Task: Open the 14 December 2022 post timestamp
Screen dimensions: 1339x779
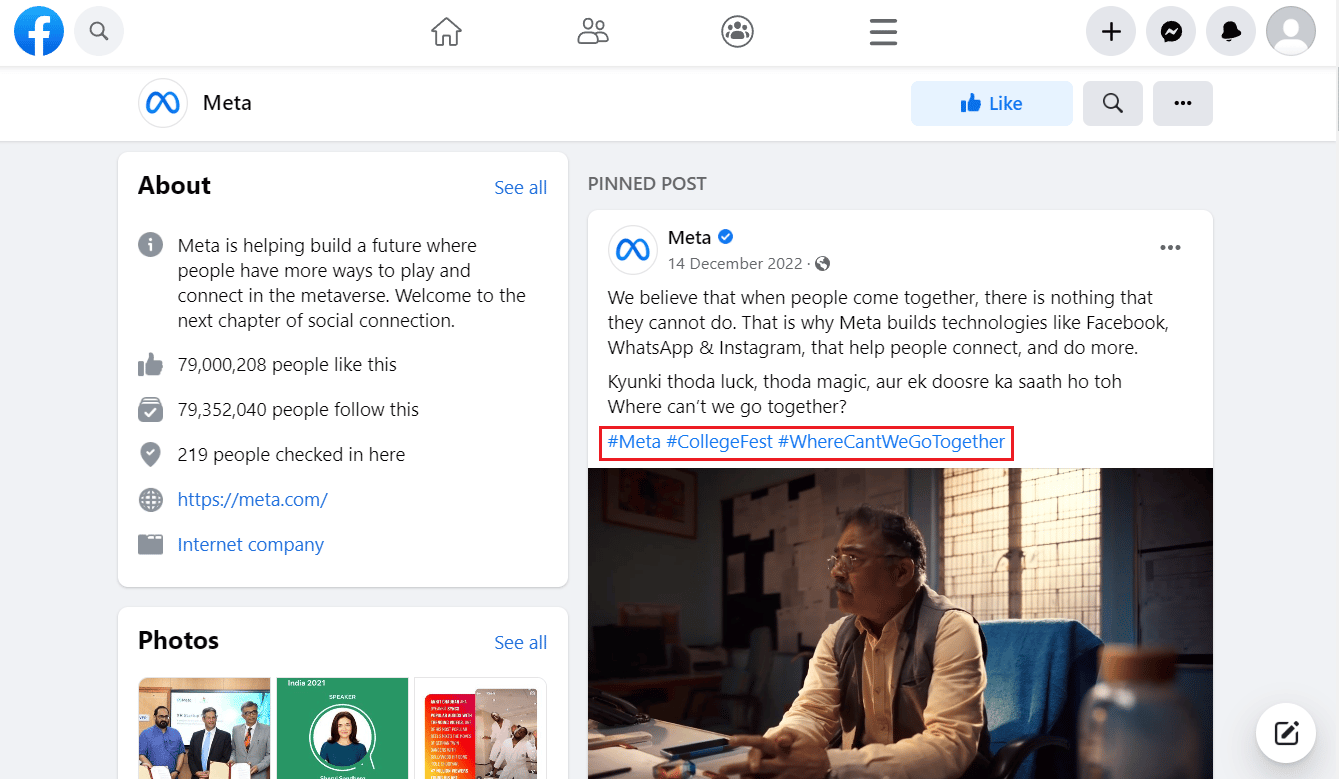Action: point(735,264)
